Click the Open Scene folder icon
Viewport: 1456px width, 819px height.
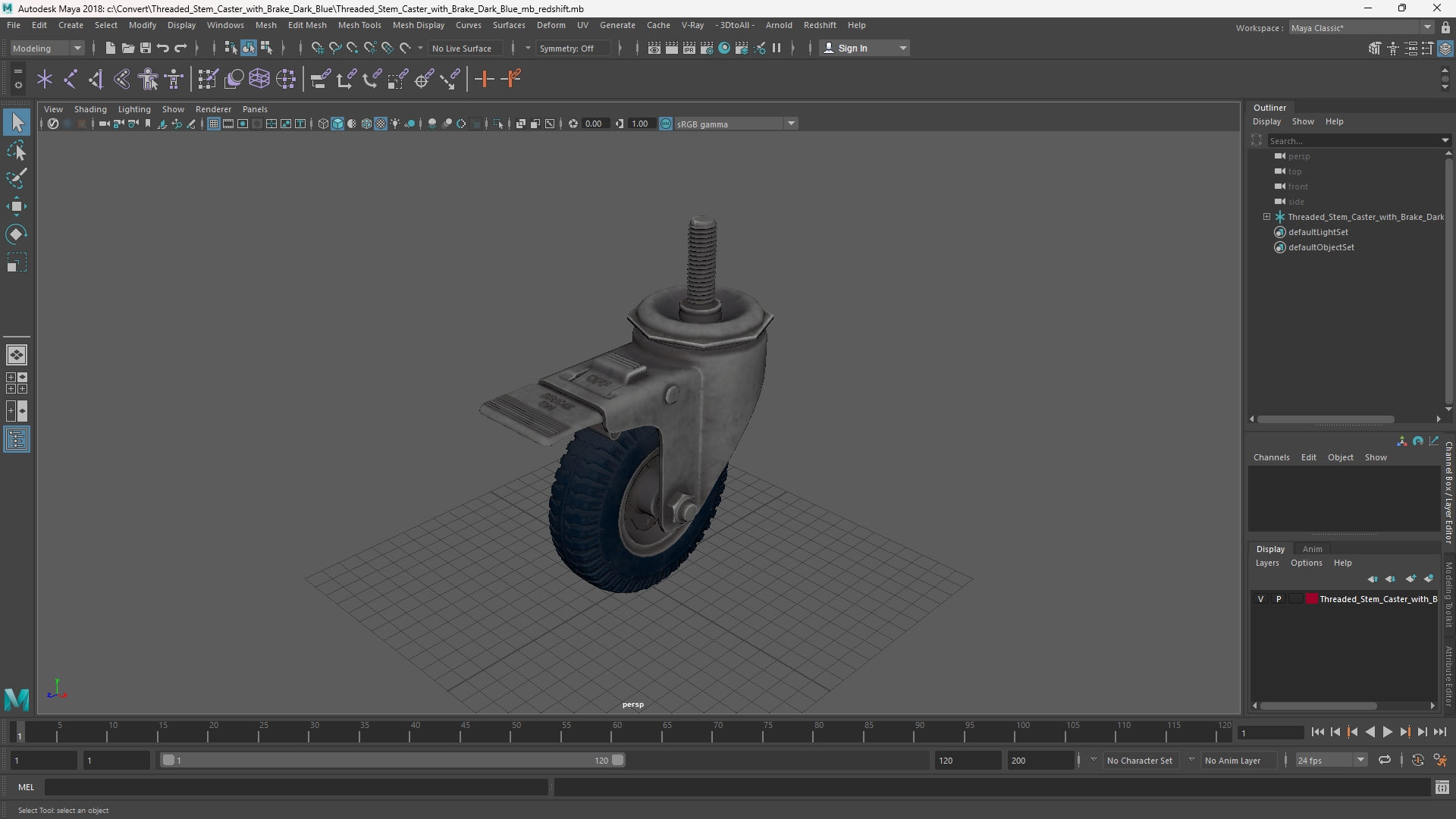pyautogui.click(x=127, y=48)
